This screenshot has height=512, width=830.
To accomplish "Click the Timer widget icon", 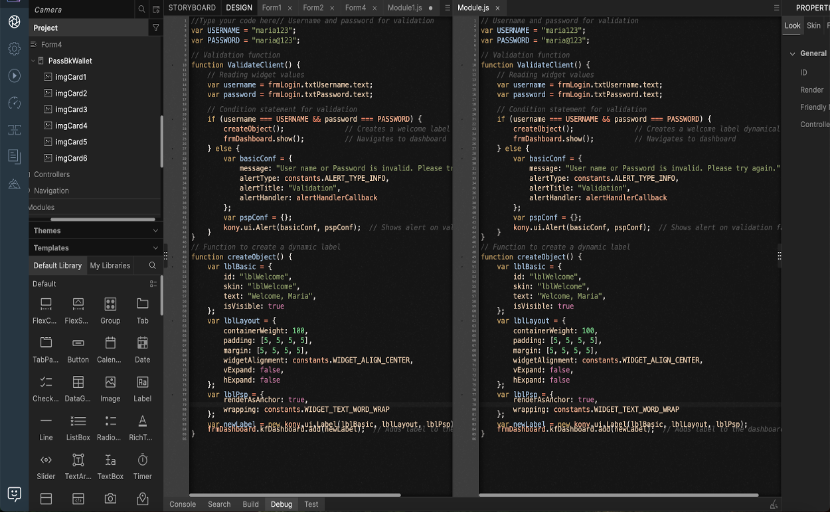I will pos(143,460).
